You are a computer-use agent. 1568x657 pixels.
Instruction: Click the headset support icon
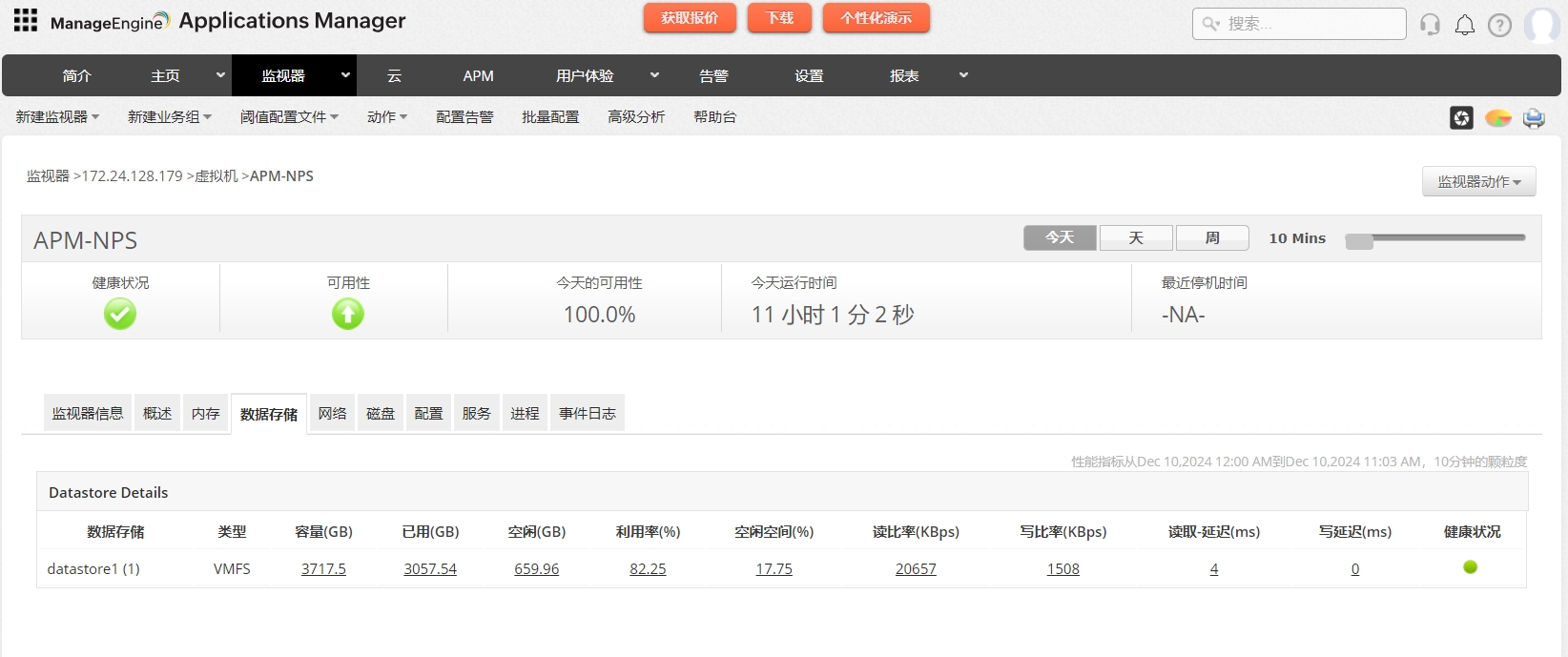tap(1430, 24)
